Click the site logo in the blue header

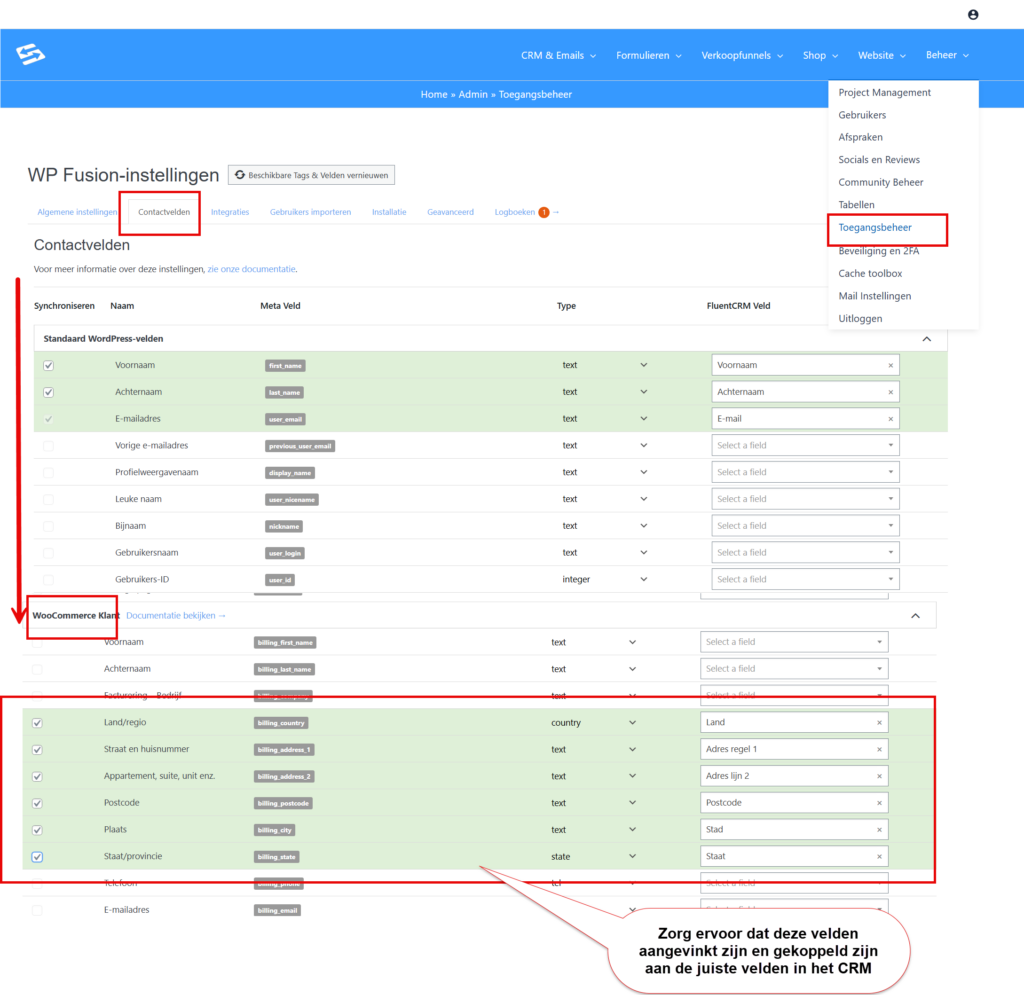31,55
